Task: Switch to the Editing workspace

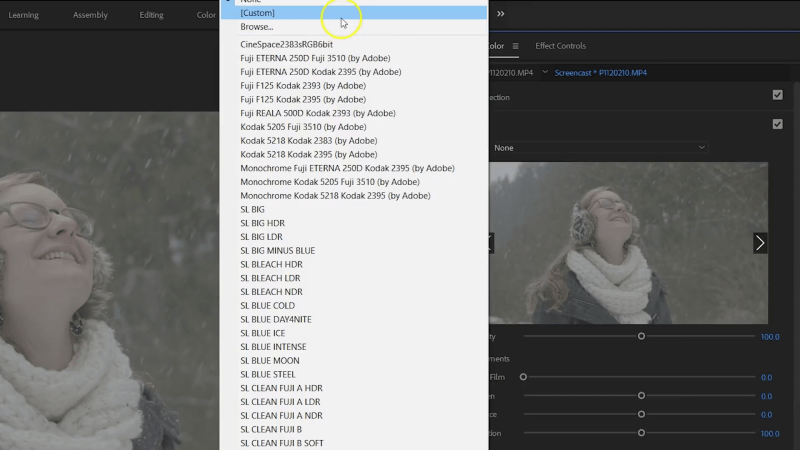Action: click(x=152, y=15)
